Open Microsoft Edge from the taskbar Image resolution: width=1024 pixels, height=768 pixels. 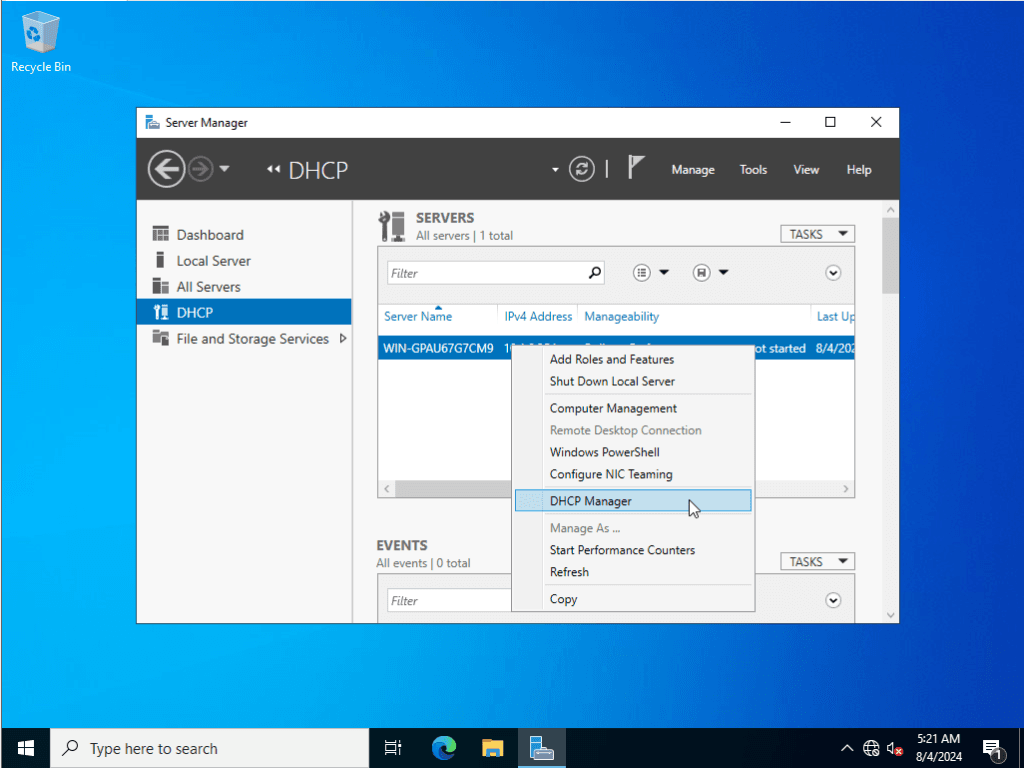[x=443, y=747]
